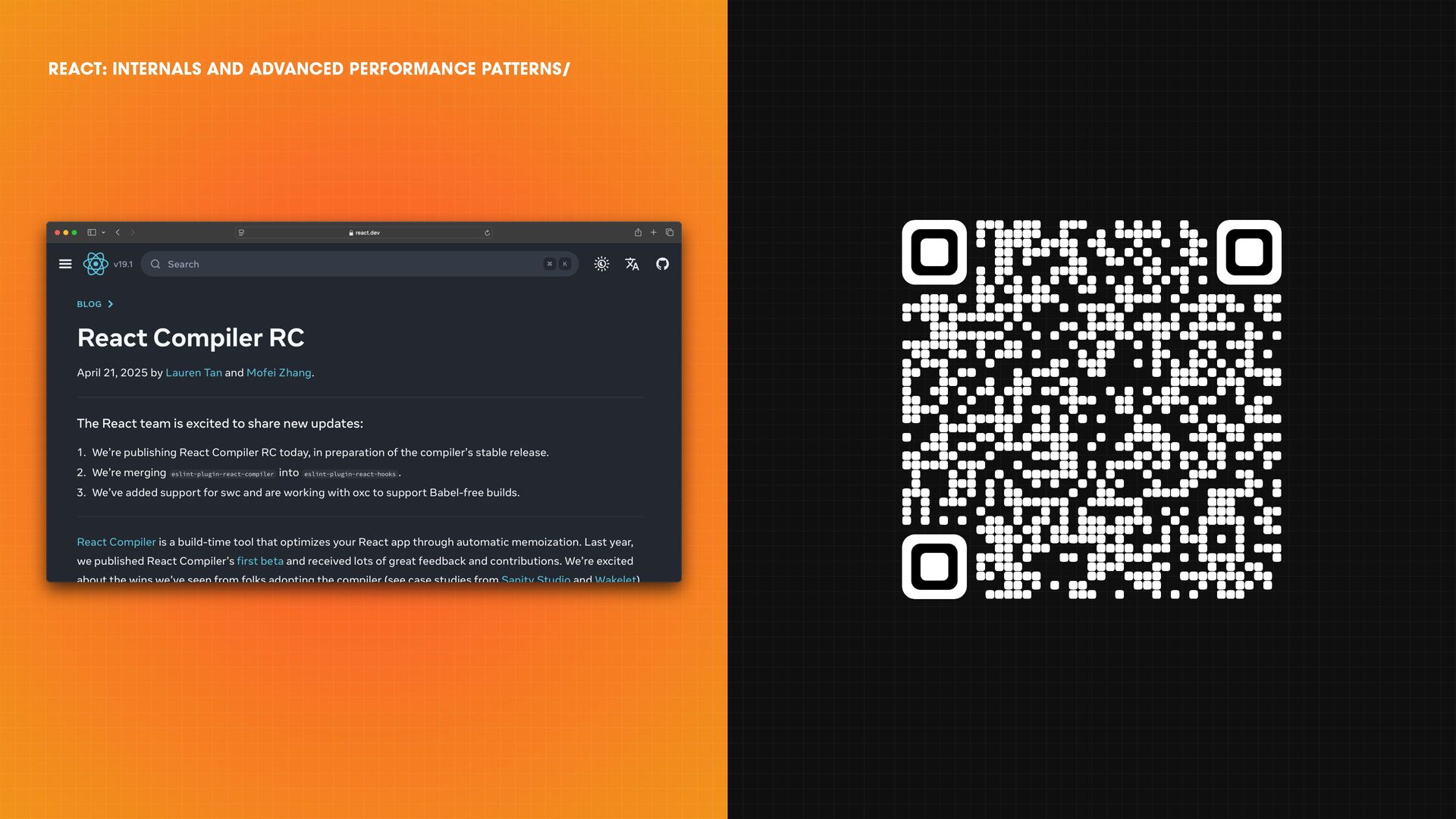Click the React Compiler link
Viewport: 1456px width, 819px height.
[x=116, y=541]
